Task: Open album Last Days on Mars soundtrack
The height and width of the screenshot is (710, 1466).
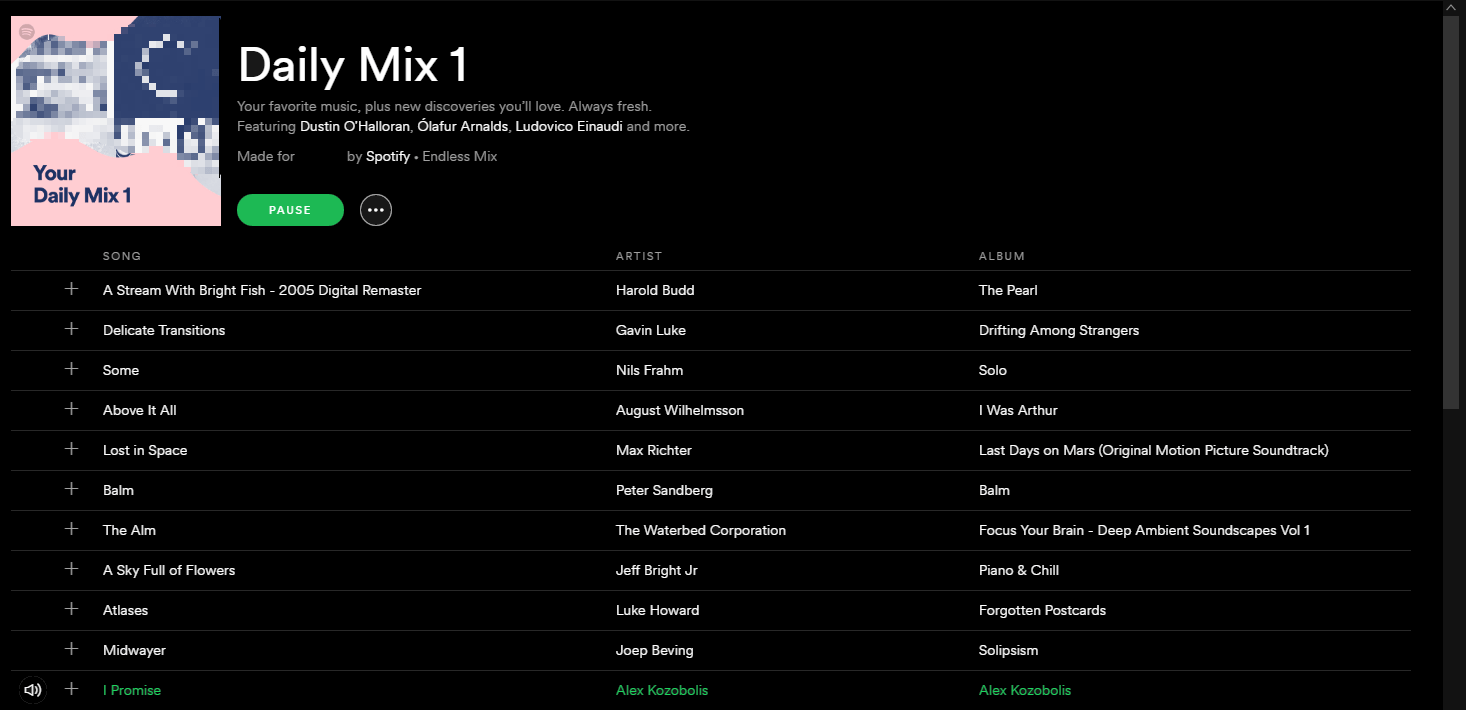Action: pyautogui.click(x=1154, y=450)
